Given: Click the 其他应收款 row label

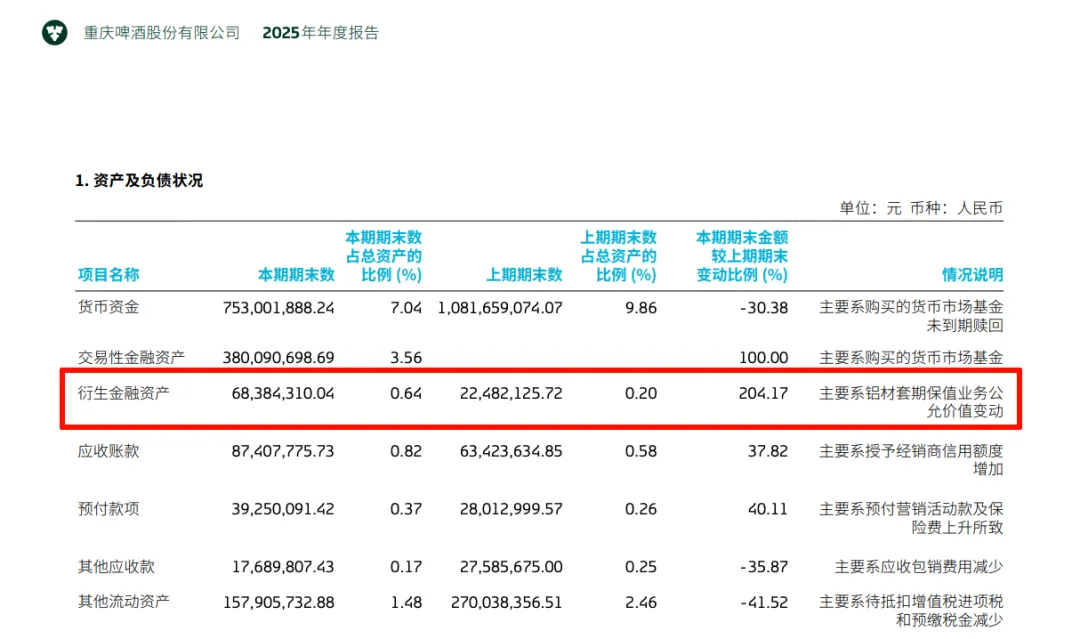Looking at the screenshot, I should (116, 567).
